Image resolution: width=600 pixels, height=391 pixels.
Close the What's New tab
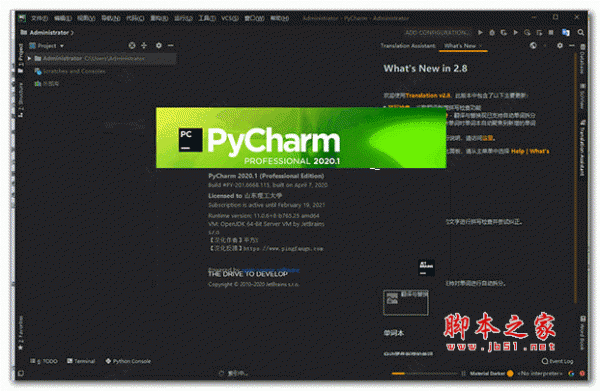pos(481,46)
